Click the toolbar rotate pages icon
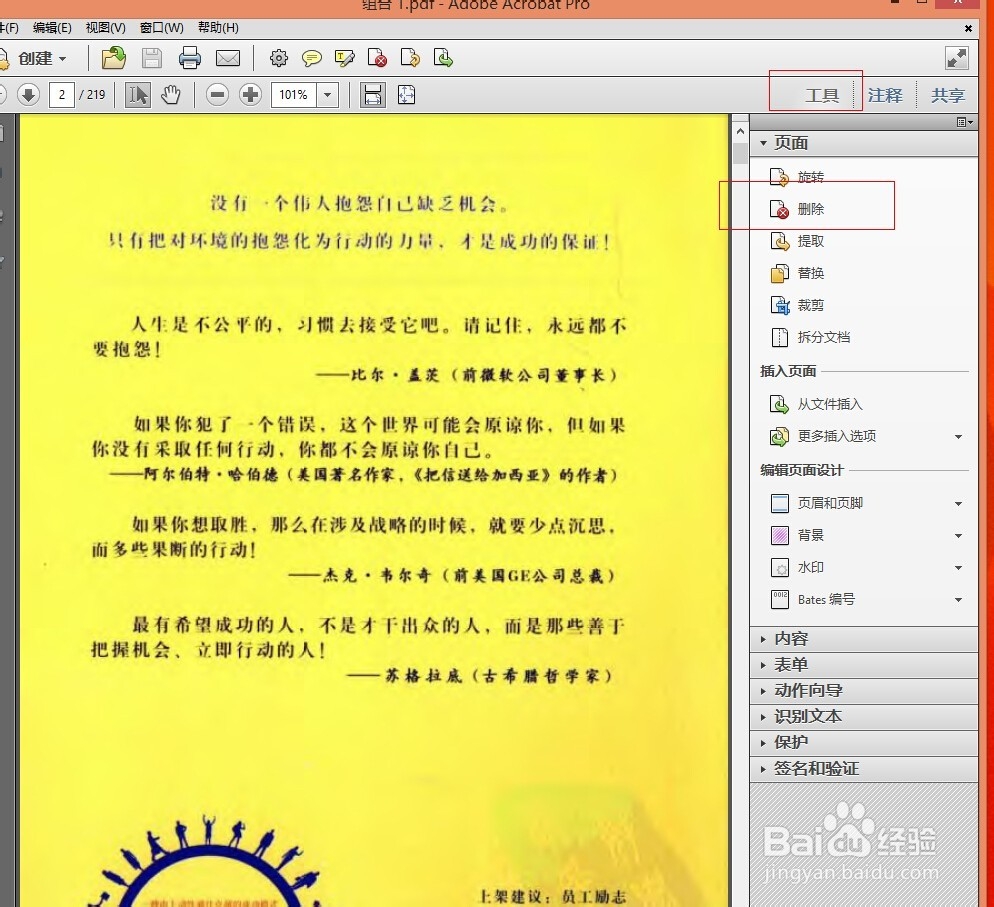Screen dimensions: 994x907 pyautogui.click(x=410, y=58)
